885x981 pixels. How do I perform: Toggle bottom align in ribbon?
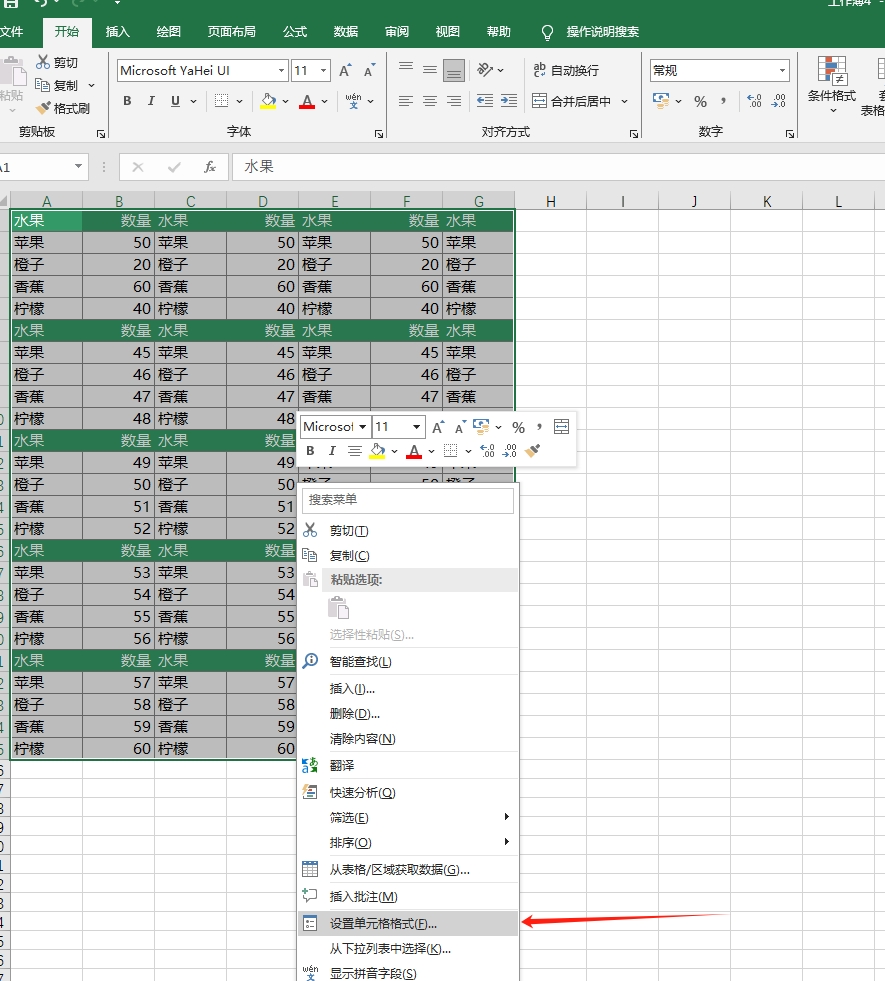[x=454, y=70]
